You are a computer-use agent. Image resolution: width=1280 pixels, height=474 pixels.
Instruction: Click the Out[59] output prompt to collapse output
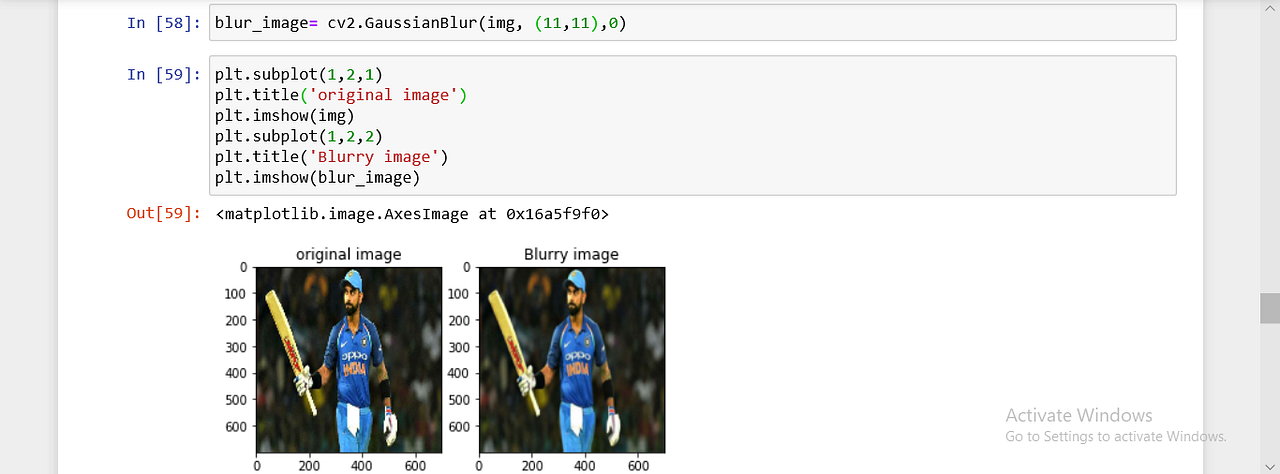(164, 213)
